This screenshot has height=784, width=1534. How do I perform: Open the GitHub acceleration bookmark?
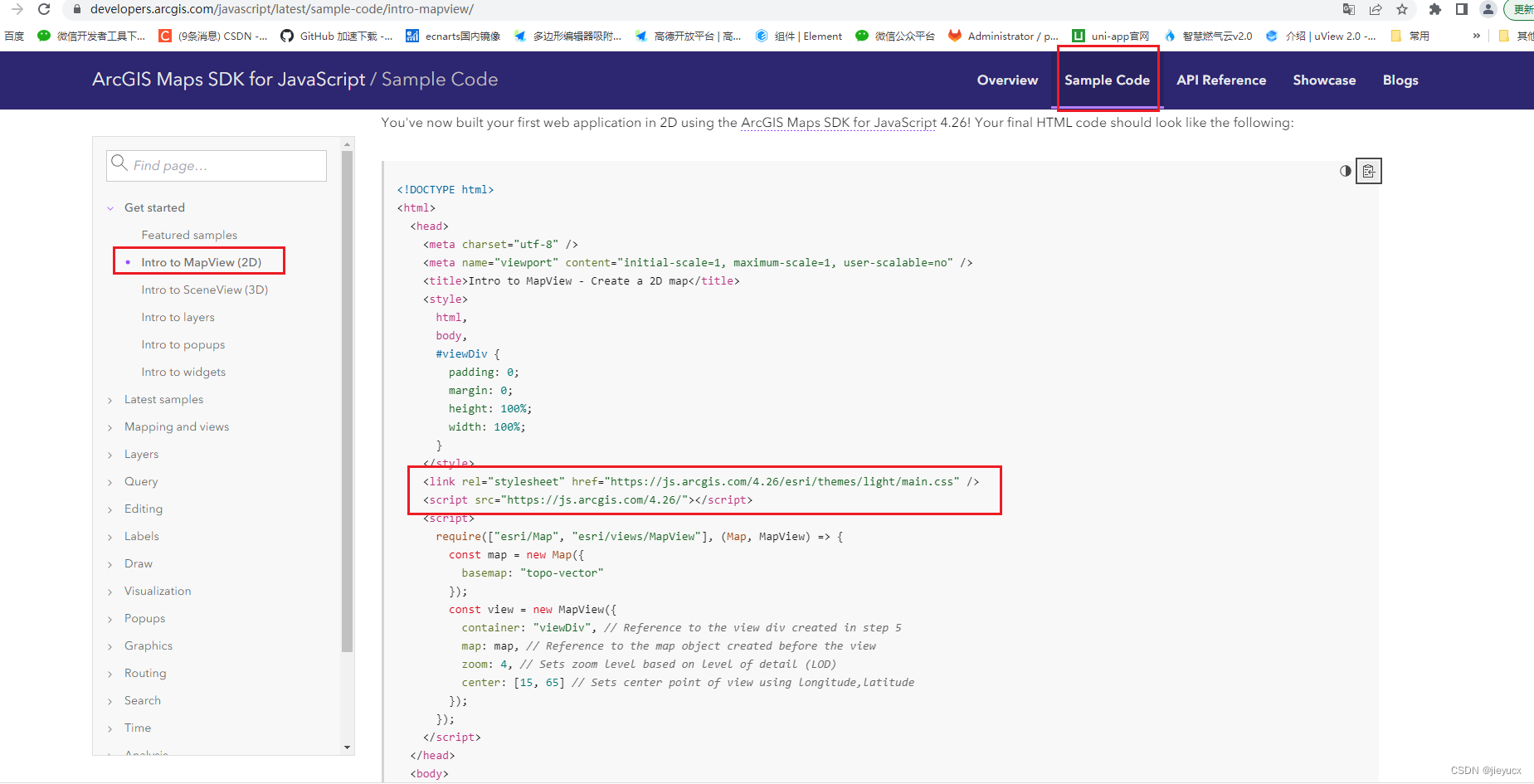pyautogui.click(x=337, y=36)
